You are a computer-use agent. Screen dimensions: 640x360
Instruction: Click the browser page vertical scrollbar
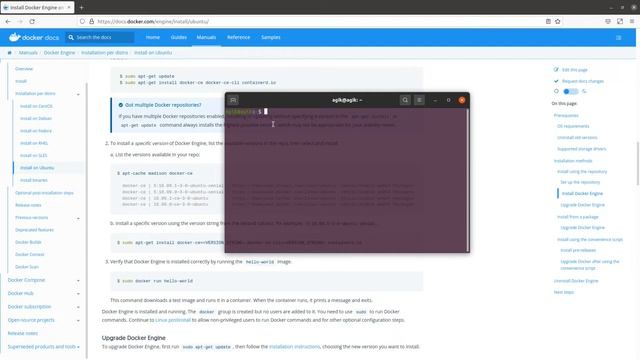tap(638, 163)
